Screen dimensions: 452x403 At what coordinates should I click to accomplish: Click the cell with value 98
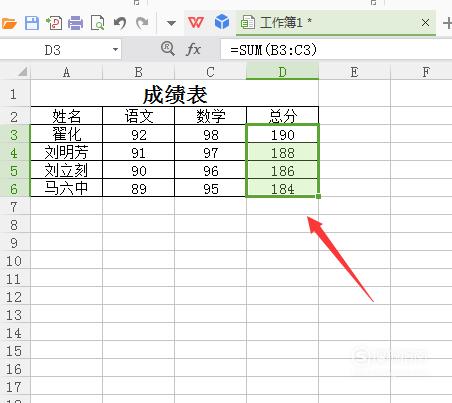(210, 134)
